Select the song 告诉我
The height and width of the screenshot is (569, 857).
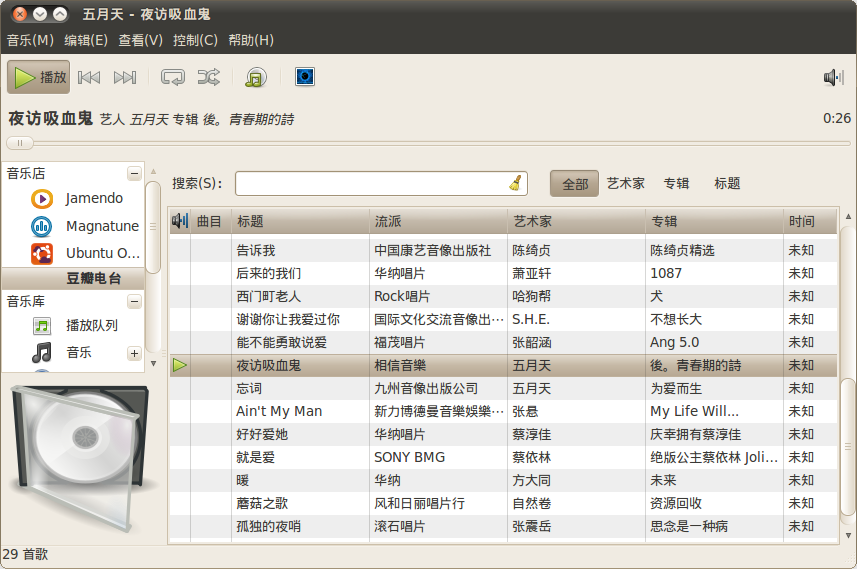click(x=255, y=250)
